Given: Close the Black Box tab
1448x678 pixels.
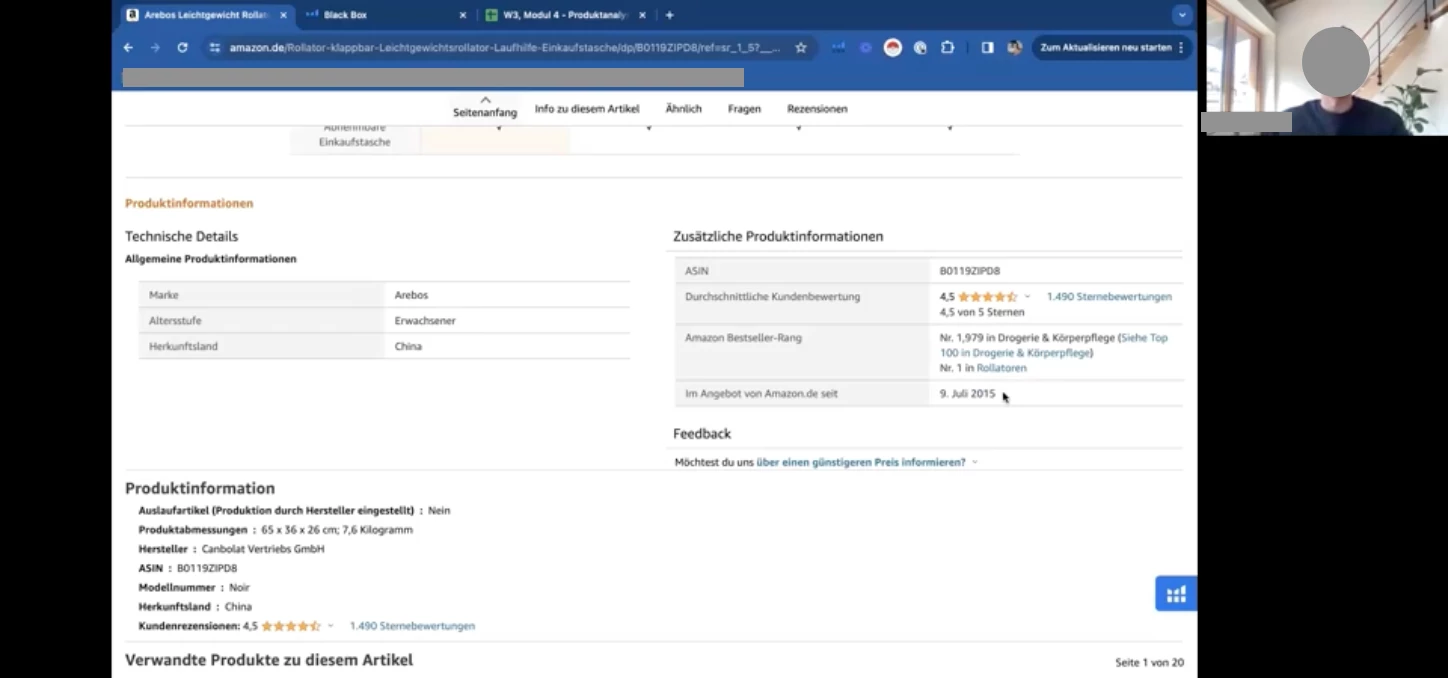Looking at the screenshot, I should (x=462, y=15).
